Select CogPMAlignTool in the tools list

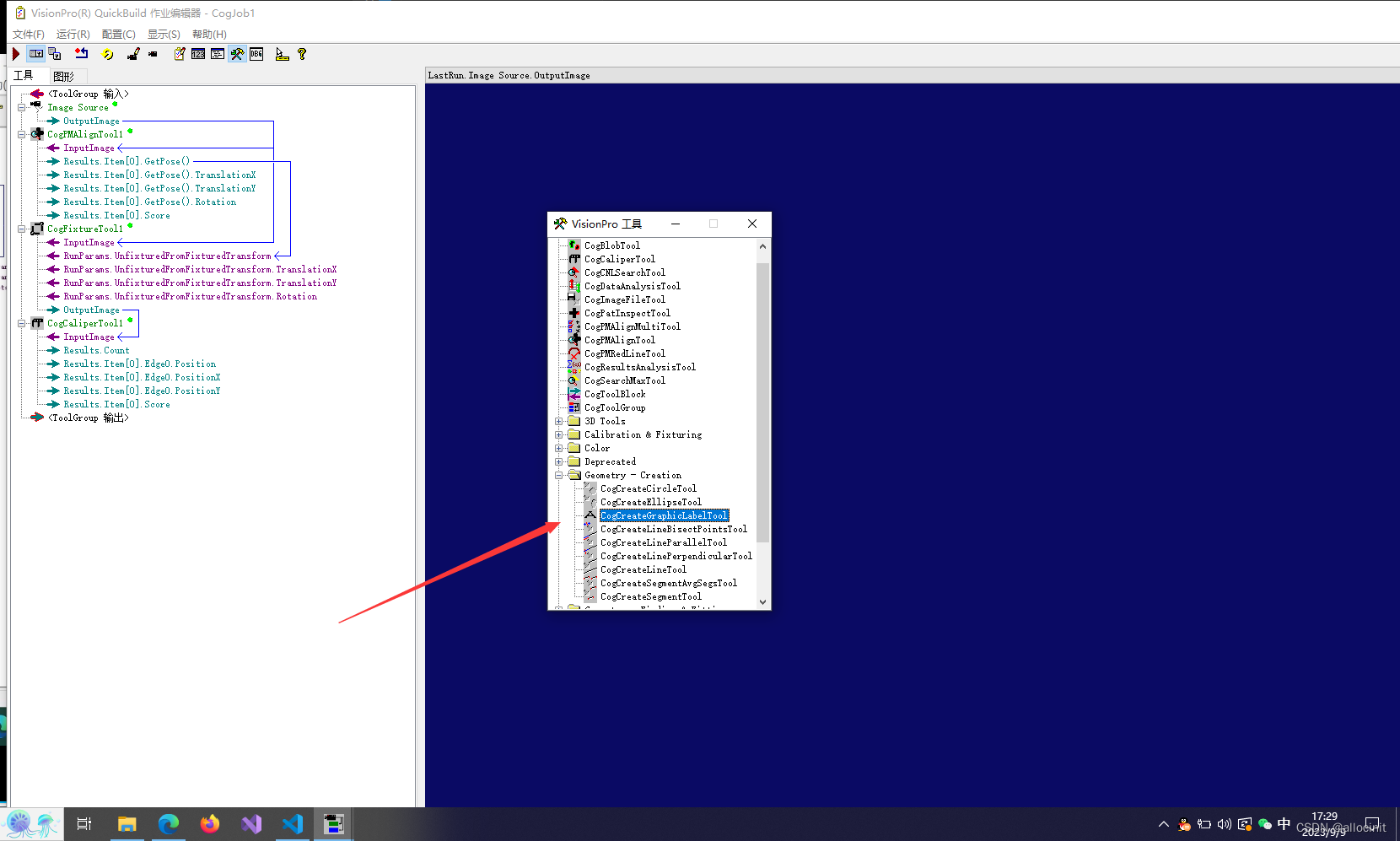[621, 340]
